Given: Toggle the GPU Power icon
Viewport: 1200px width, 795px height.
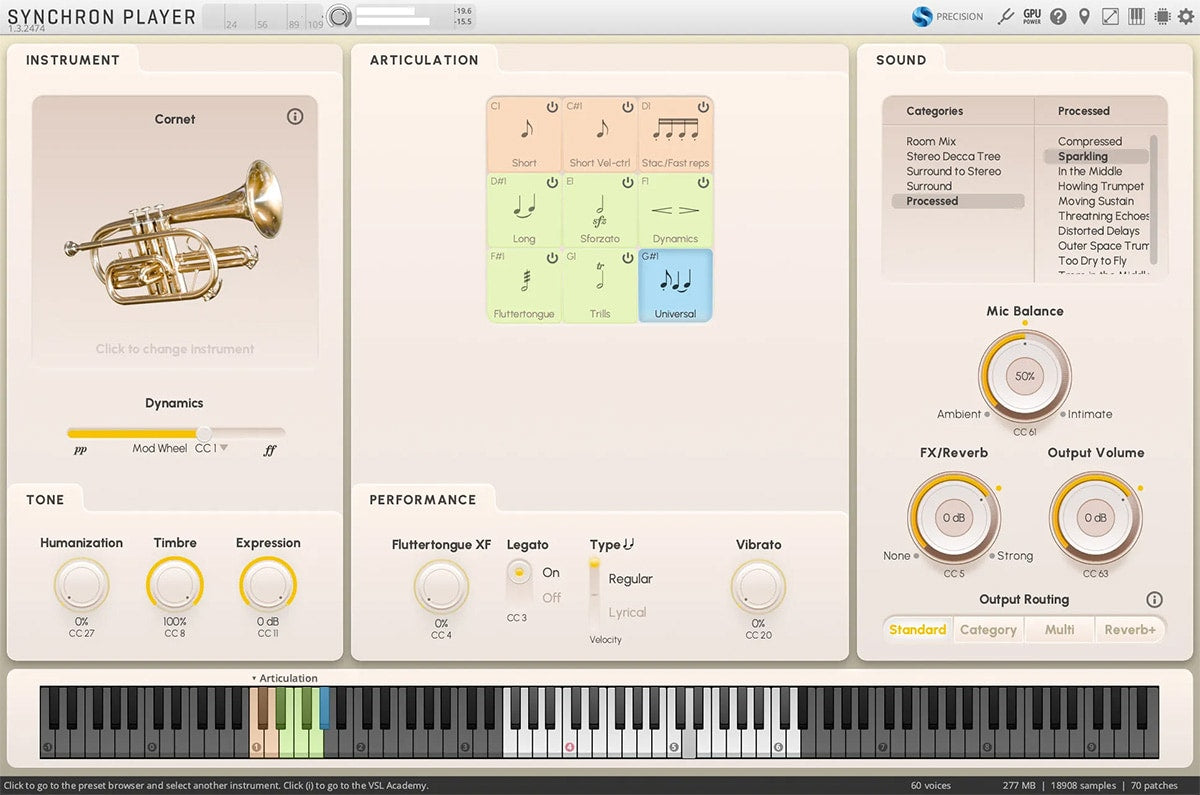Looking at the screenshot, I should 1032,16.
